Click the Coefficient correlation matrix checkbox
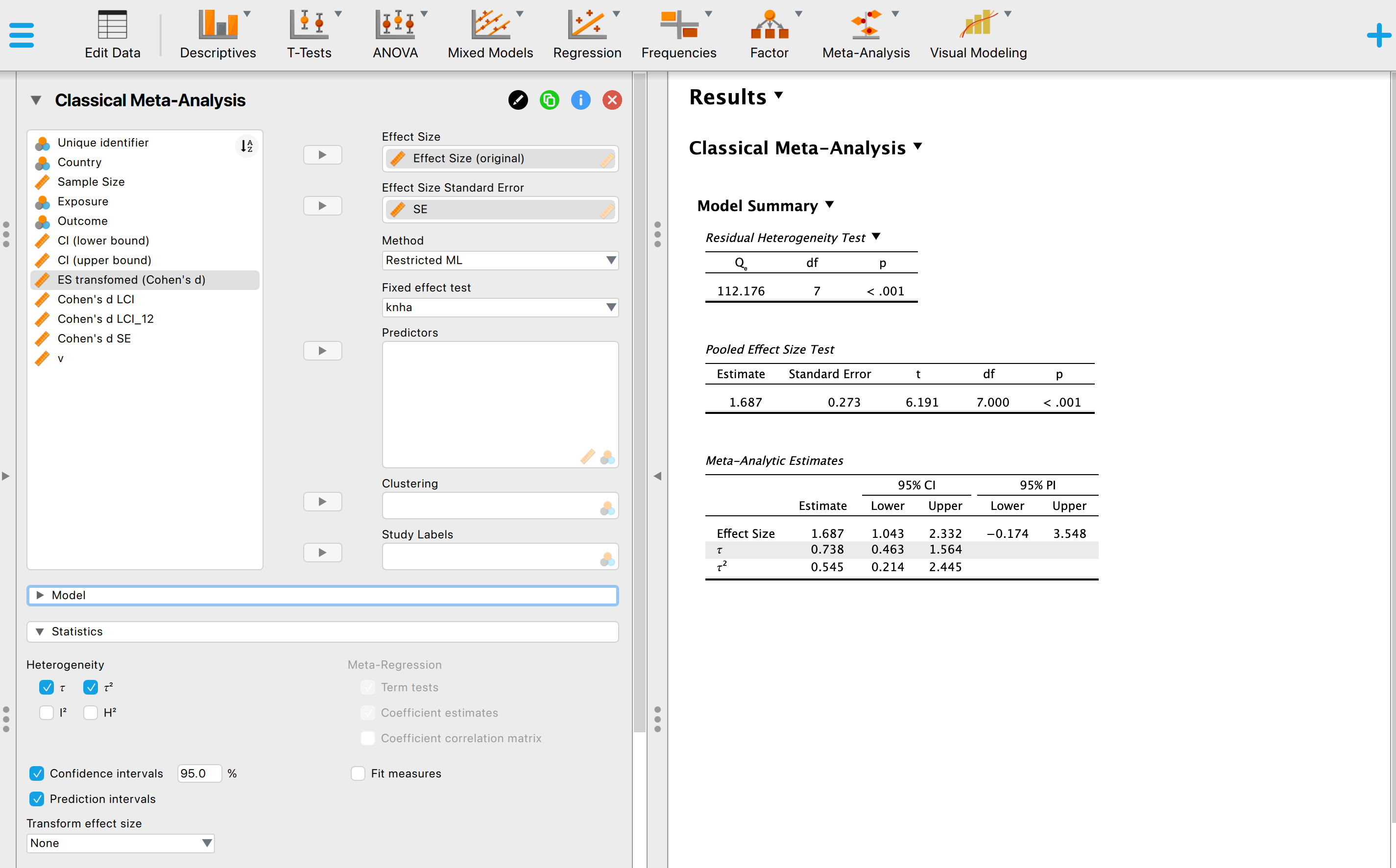 [368, 738]
